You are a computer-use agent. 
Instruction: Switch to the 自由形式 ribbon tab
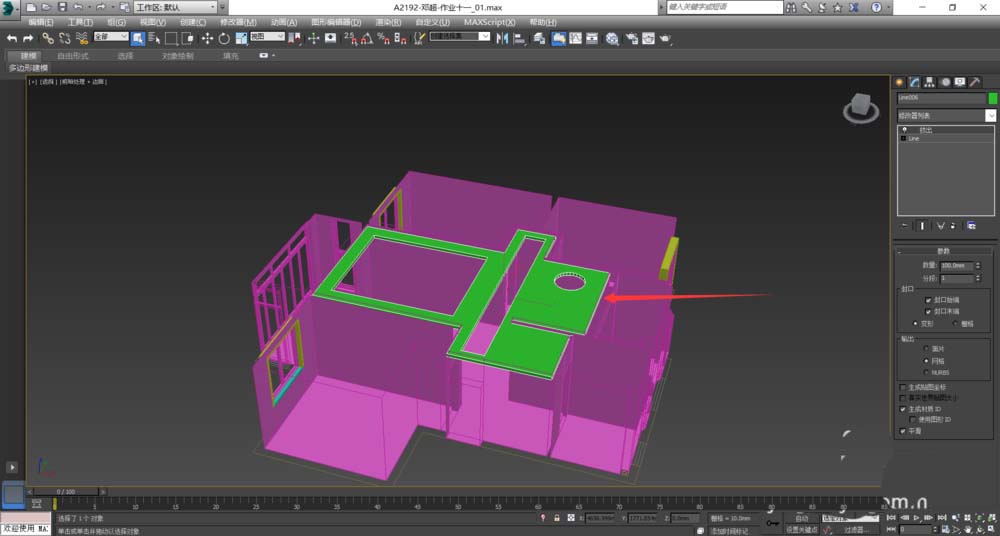coord(73,56)
